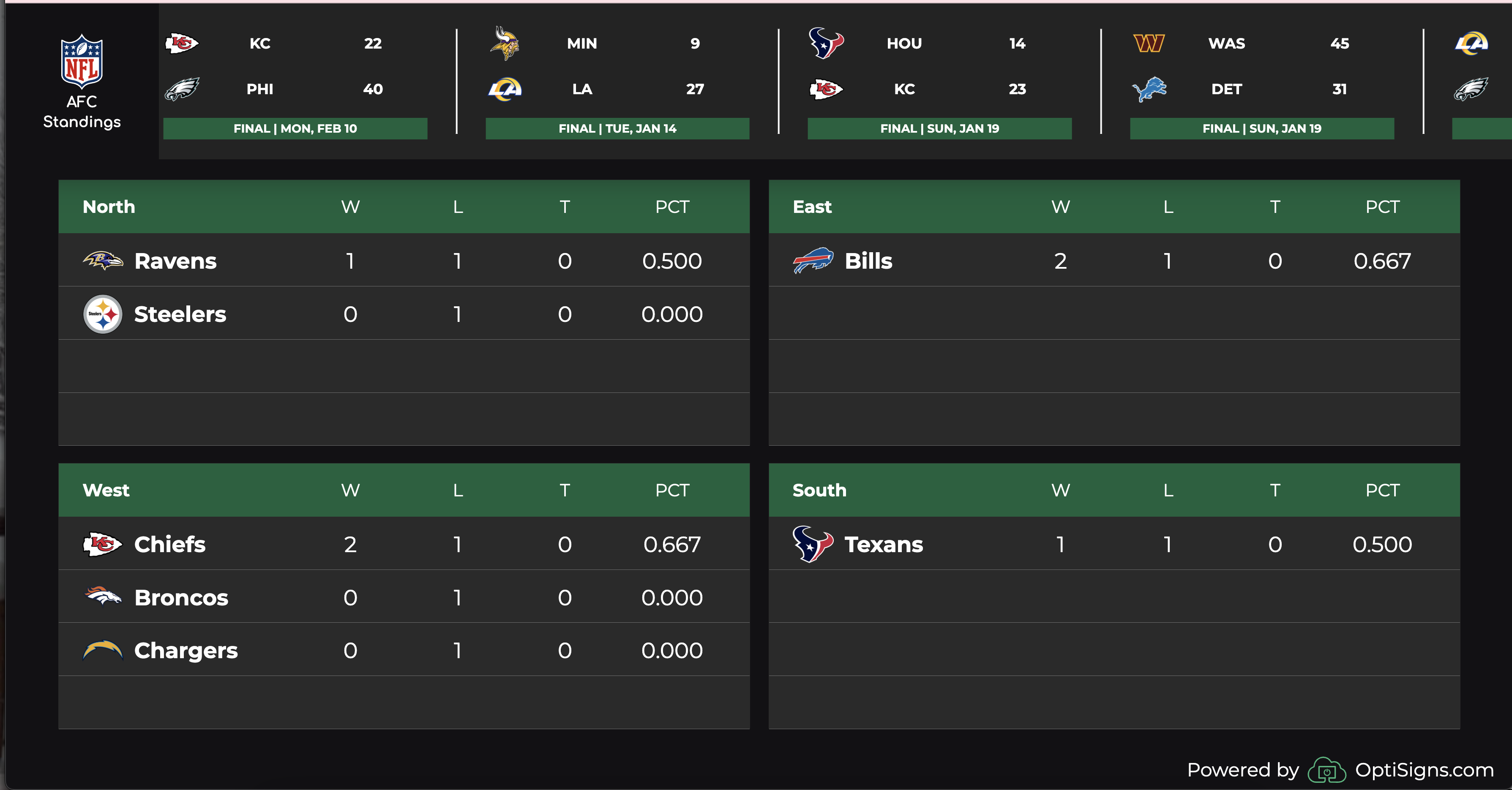
Task: Click the Commanders logo in score ticker
Action: pyautogui.click(x=1149, y=44)
